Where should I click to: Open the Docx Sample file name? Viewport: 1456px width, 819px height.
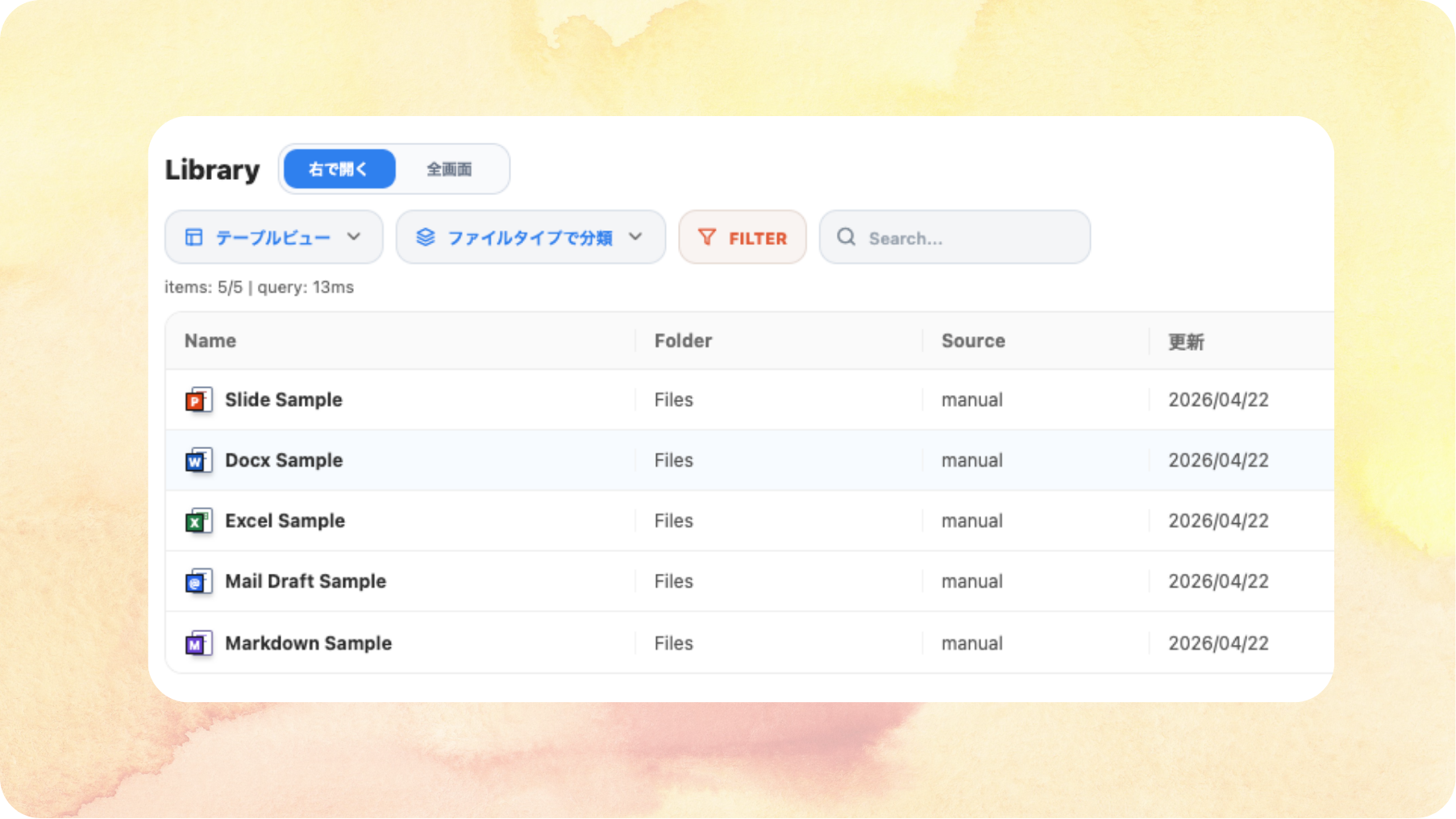(x=284, y=460)
